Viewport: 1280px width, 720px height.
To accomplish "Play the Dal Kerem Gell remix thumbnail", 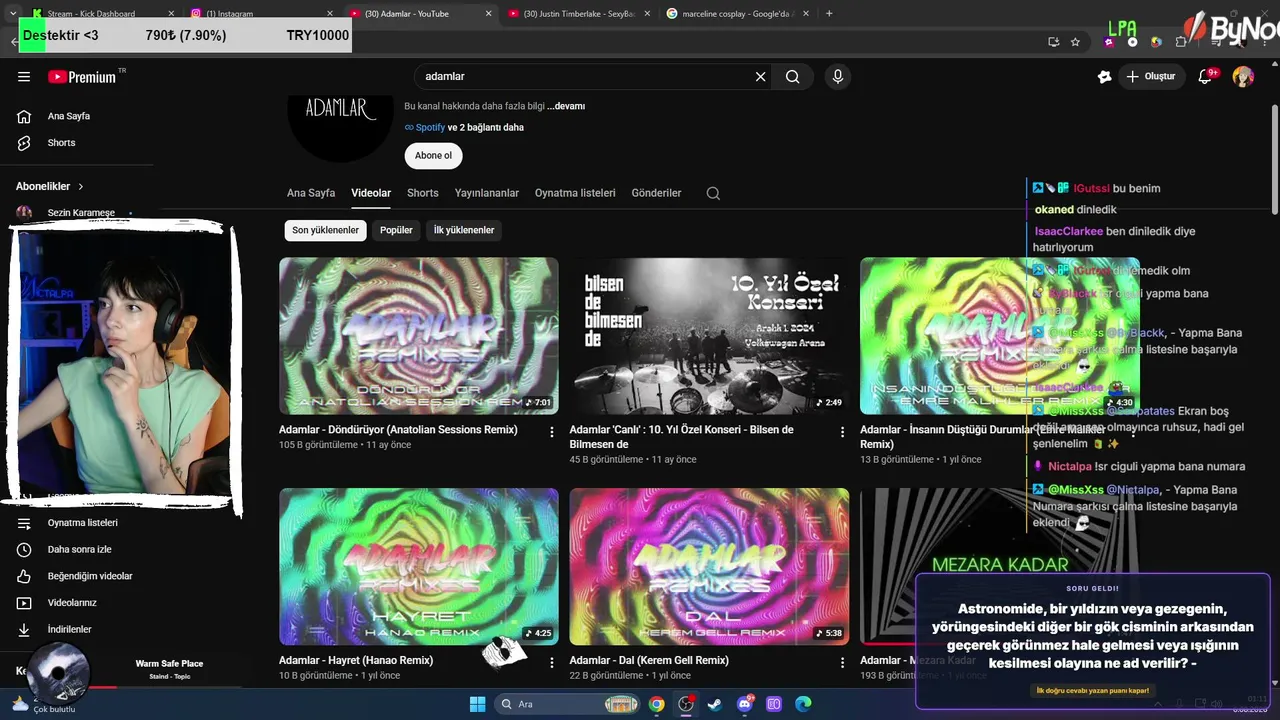I will pyautogui.click(x=709, y=566).
